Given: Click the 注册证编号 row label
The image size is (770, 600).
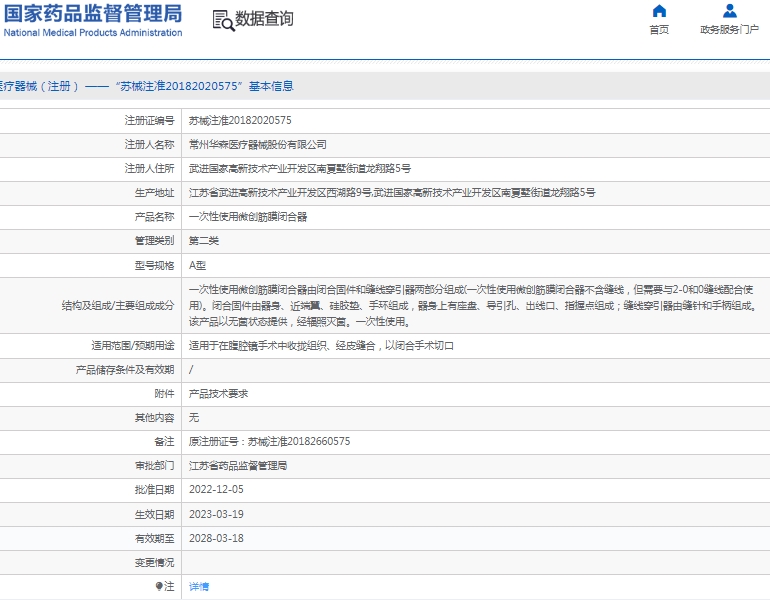Looking at the screenshot, I should coord(149,121).
